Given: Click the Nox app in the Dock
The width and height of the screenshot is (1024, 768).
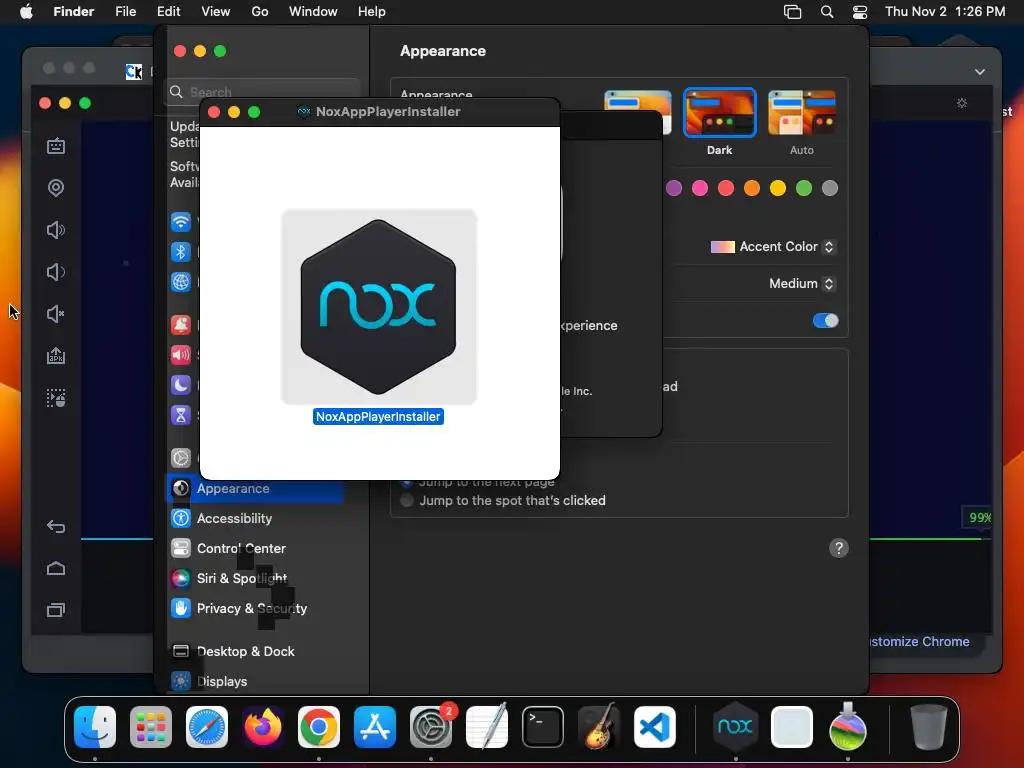Looking at the screenshot, I should 735,726.
